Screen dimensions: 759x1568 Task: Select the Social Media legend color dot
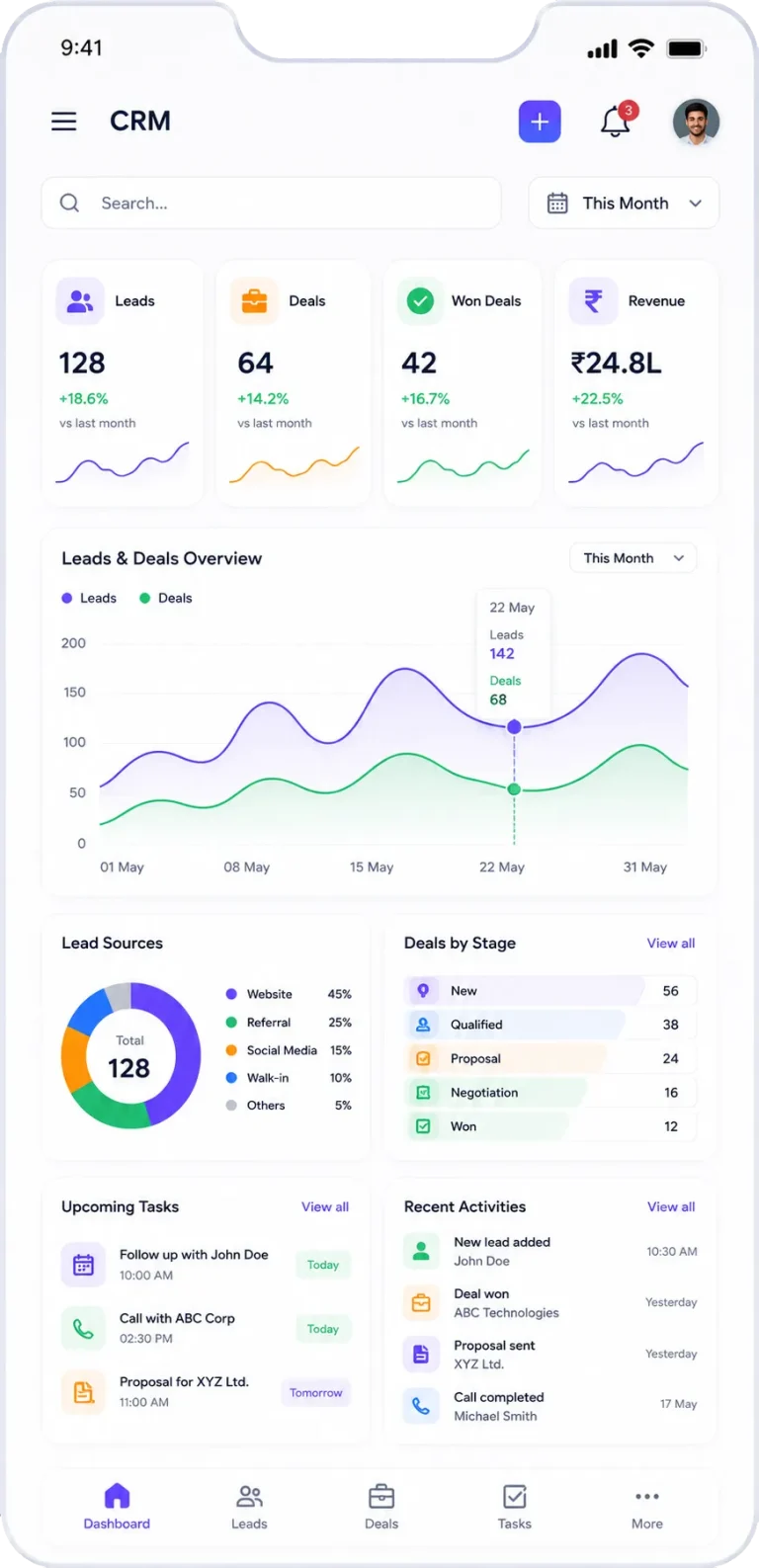tap(231, 1050)
